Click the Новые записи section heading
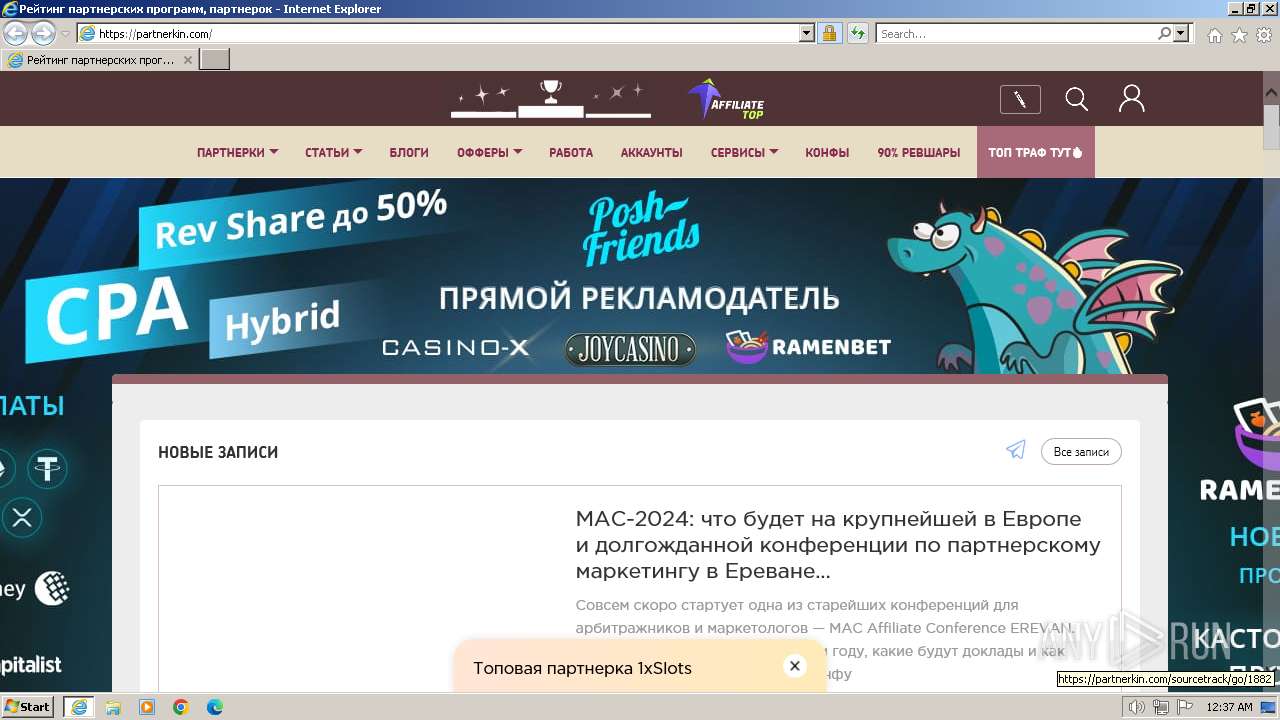Screen dimensions: 1280x720 click(x=218, y=452)
